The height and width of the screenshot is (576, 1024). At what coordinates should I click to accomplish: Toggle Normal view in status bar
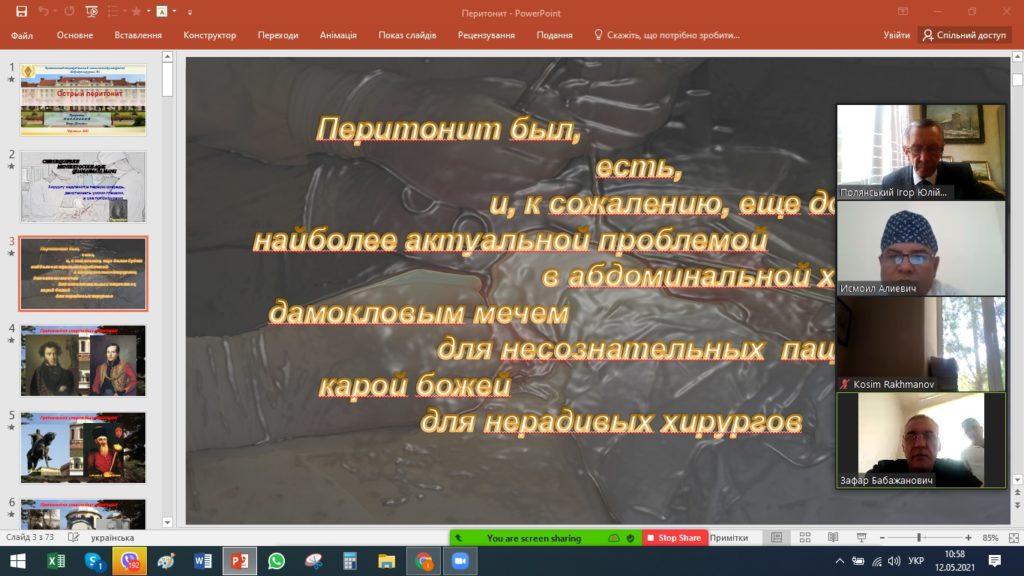tap(777, 538)
